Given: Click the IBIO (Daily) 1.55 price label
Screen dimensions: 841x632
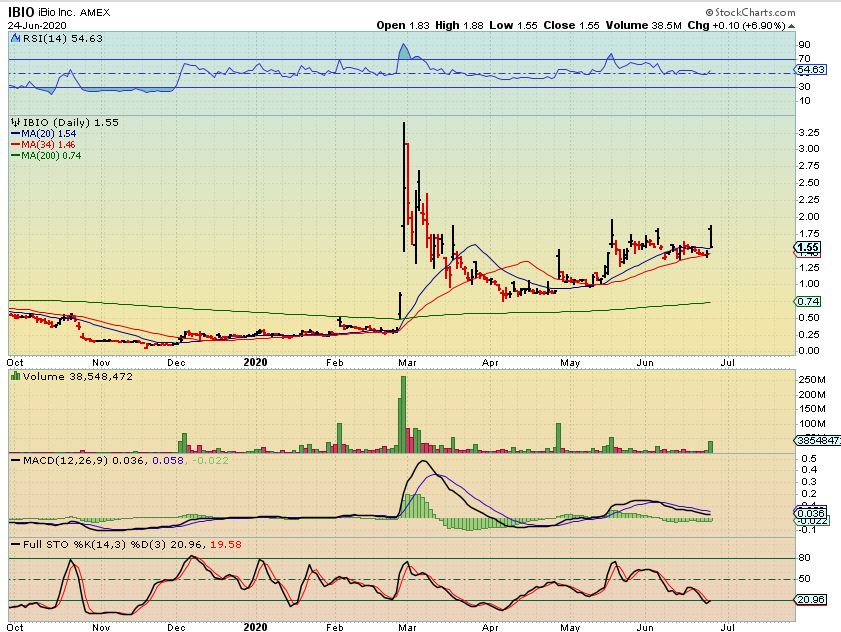Looking at the screenshot, I should click(x=71, y=122).
